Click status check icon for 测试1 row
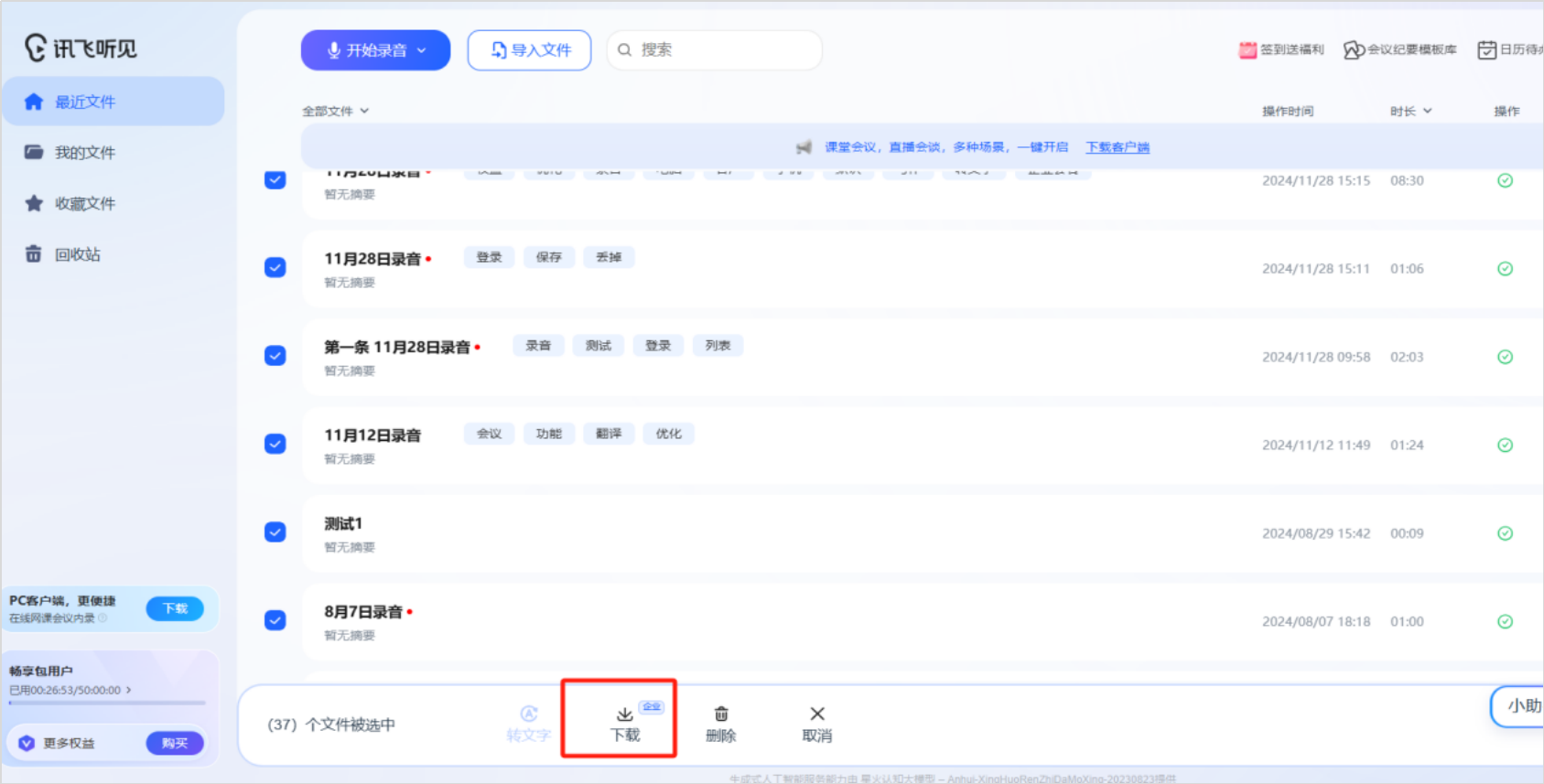The image size is (1544, 784). [x=1505, y=533]
